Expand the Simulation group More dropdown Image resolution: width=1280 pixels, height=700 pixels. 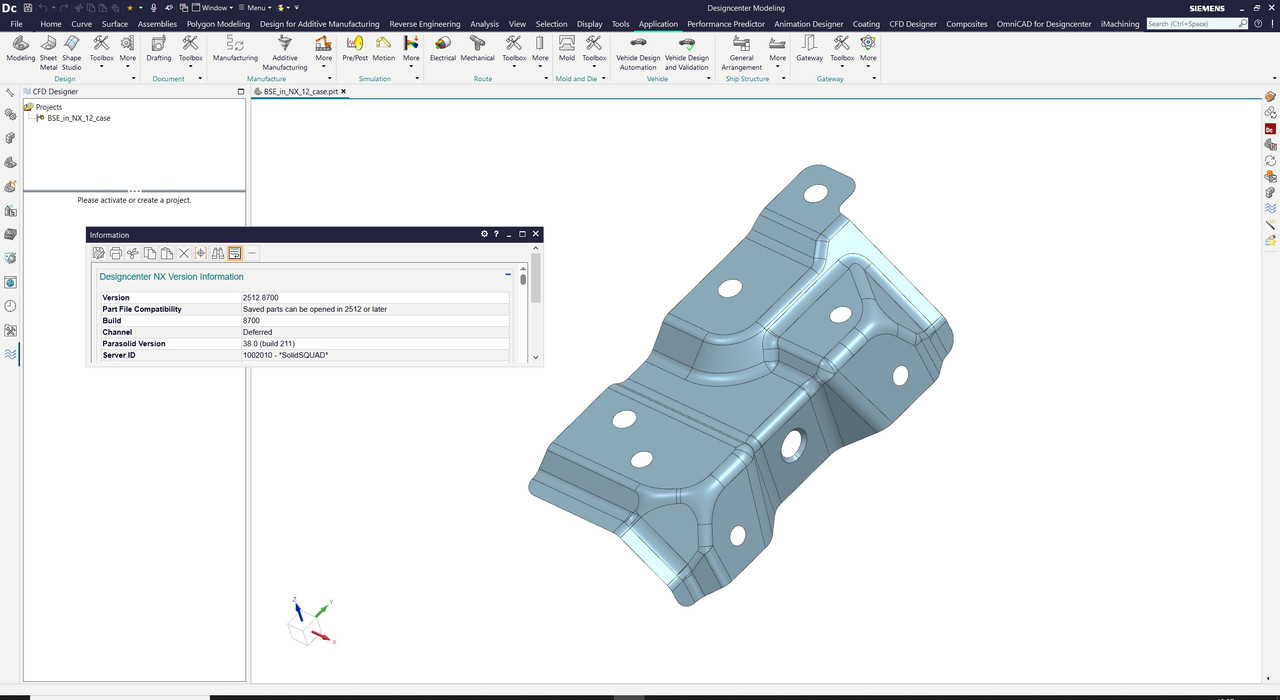point(411,54)
